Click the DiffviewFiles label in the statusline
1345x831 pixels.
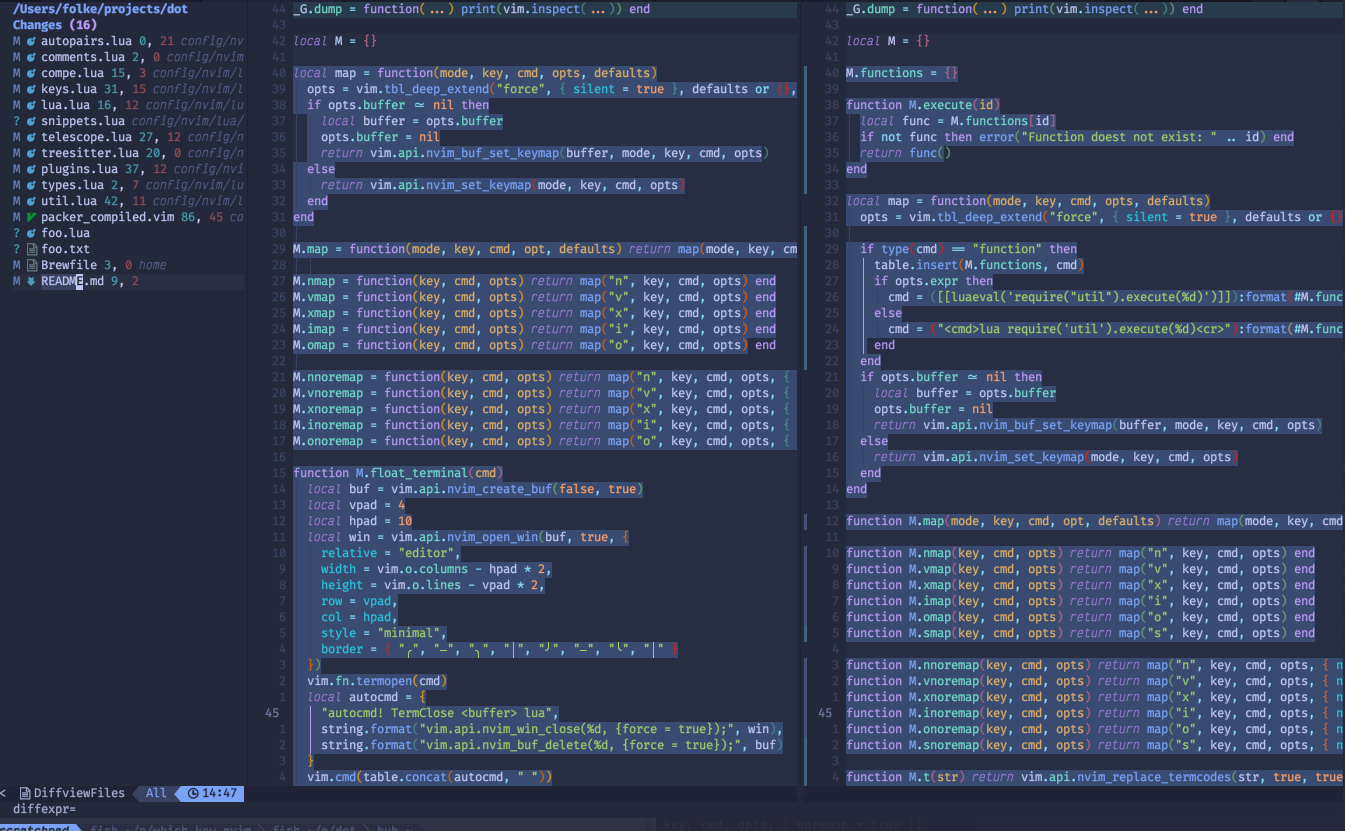click(79, 793)
